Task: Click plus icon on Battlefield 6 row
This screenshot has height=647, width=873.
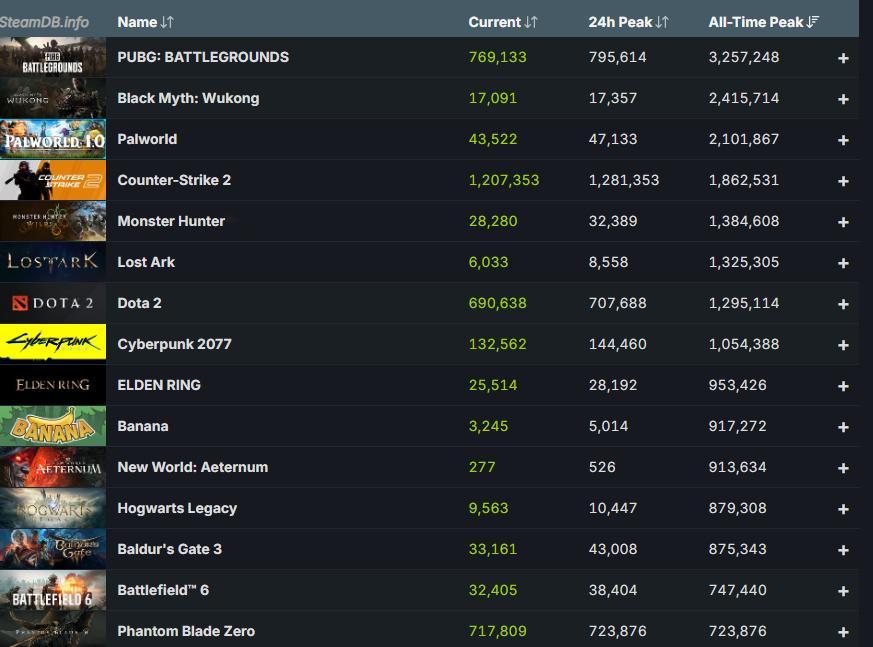Action: click(843, 591)
